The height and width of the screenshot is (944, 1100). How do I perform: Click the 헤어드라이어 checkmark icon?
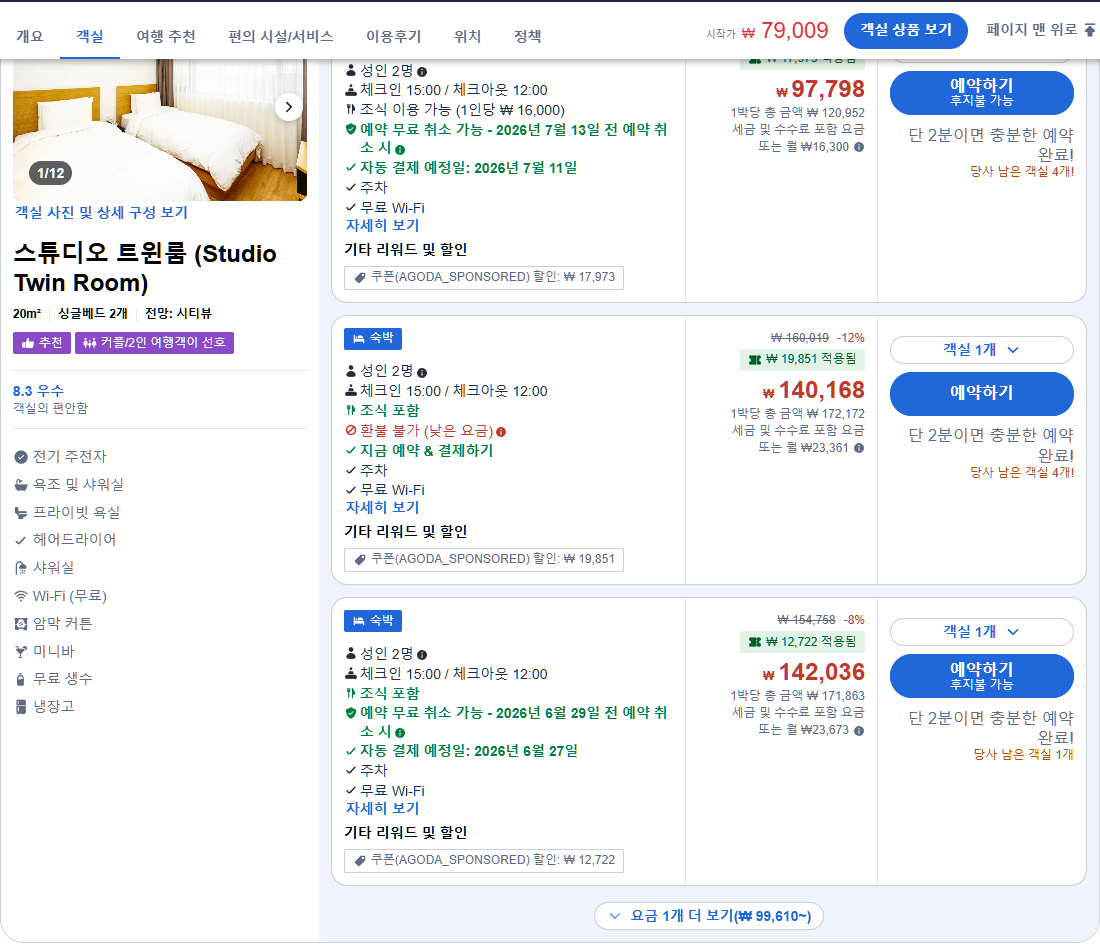[x=21, y=540]
